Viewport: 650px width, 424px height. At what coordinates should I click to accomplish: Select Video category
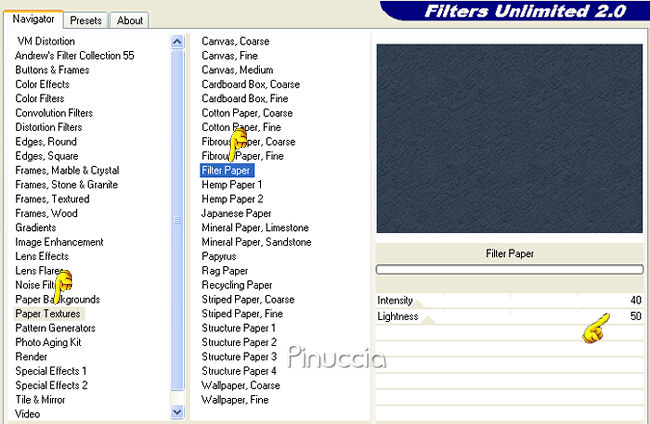27,414
